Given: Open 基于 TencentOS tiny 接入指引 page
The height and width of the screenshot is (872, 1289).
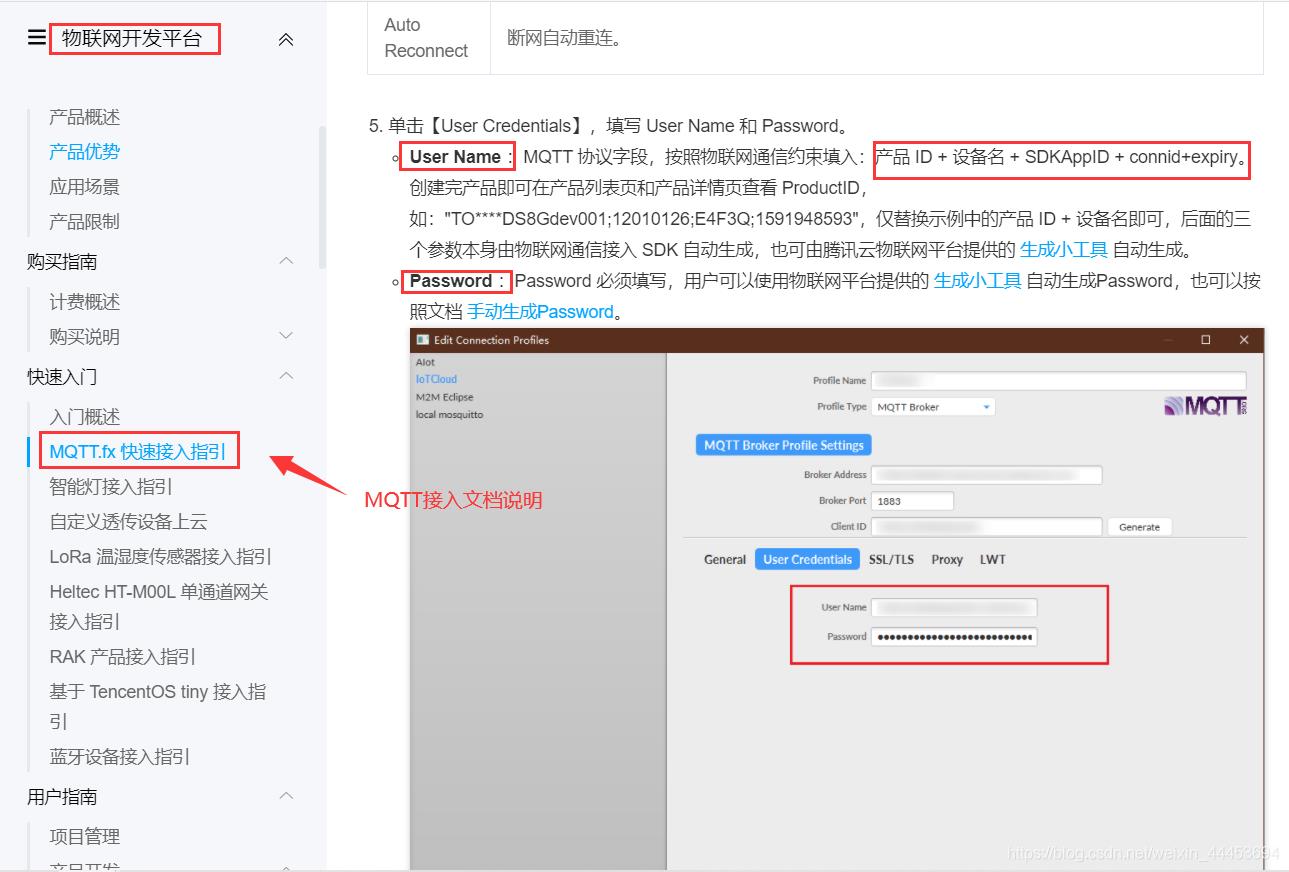Looking at the screenshot, I should [x=158, y=707].
